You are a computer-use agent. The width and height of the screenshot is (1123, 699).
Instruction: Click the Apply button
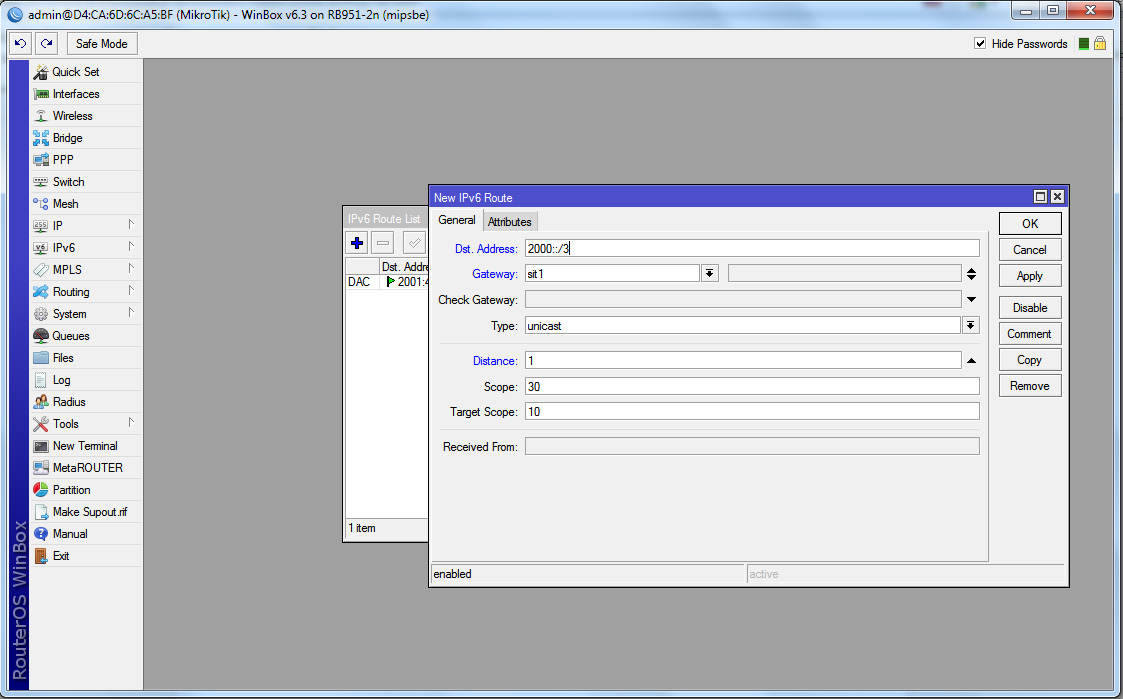coord(1029,276)
